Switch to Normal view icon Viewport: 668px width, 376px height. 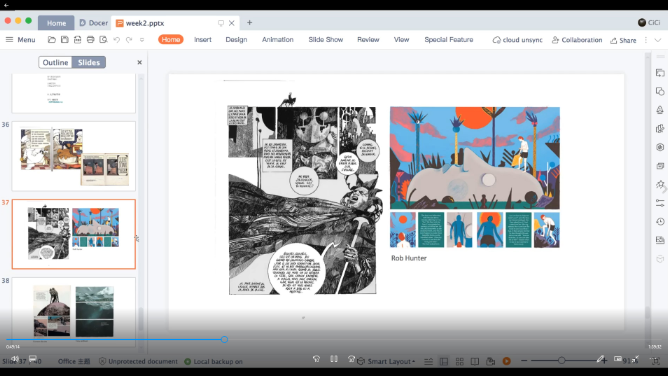(444, 361)
